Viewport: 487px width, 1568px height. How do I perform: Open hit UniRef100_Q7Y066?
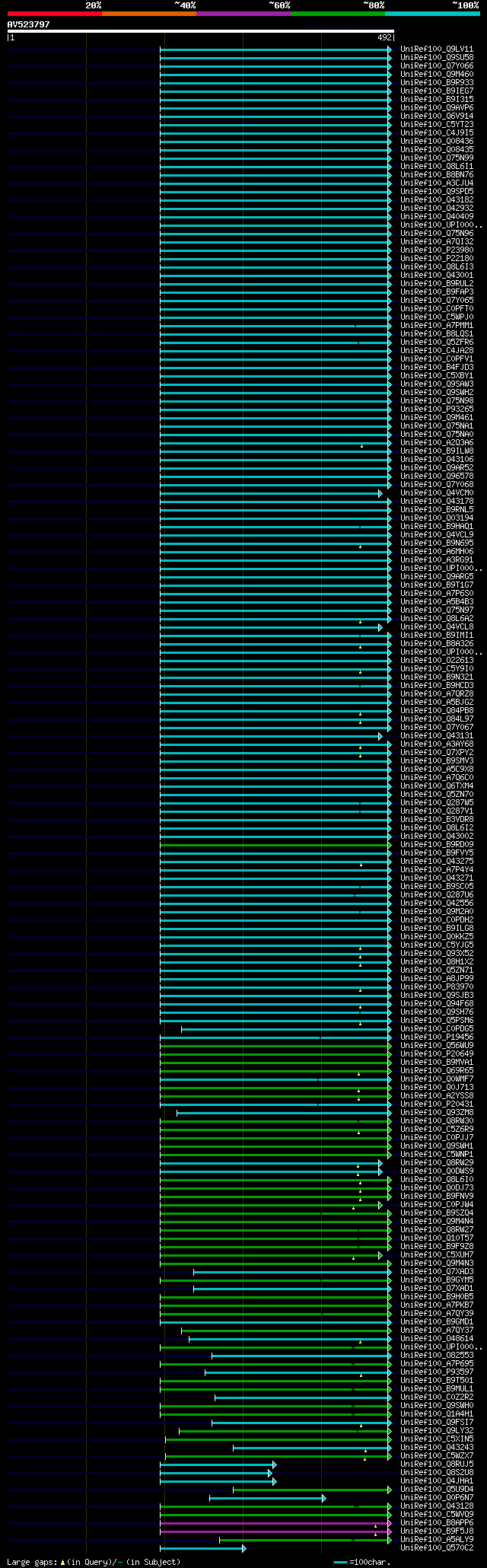pos(437,66)
